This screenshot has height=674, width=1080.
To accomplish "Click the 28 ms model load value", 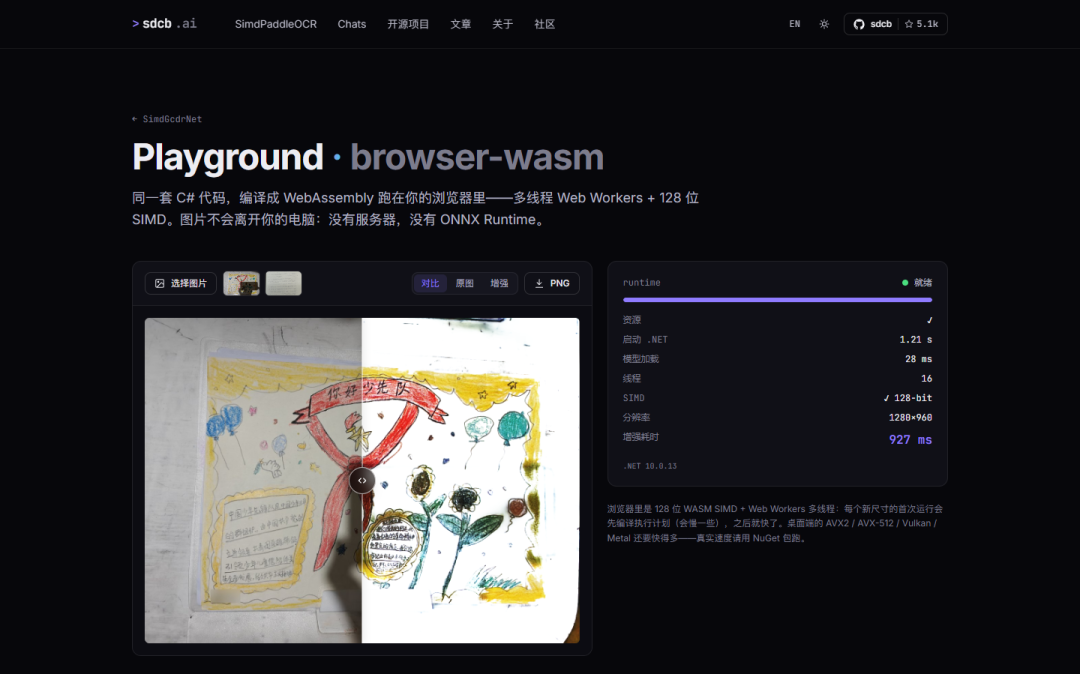I will [918, 359].
